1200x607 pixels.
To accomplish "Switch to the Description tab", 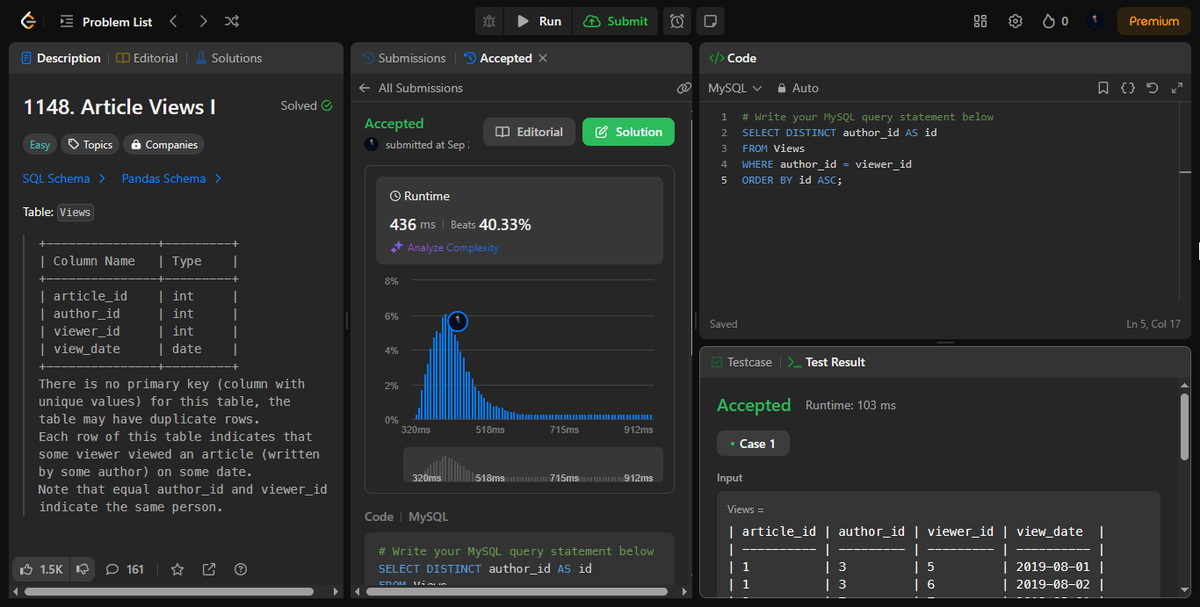I will (x=61, y=58).
